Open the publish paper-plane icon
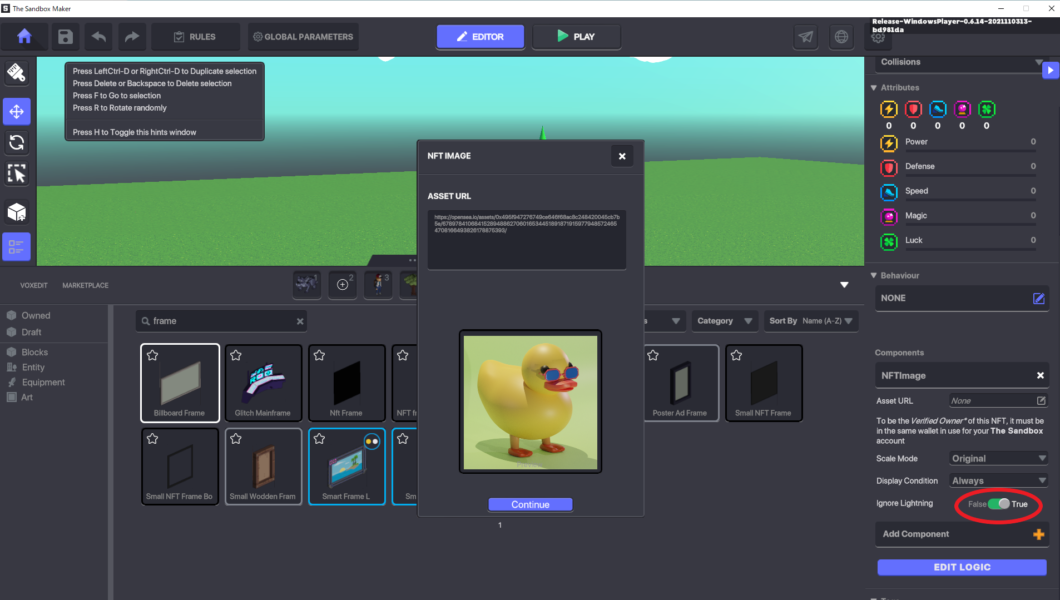Viewport: 1060px width, 600px height. point(806,36)
